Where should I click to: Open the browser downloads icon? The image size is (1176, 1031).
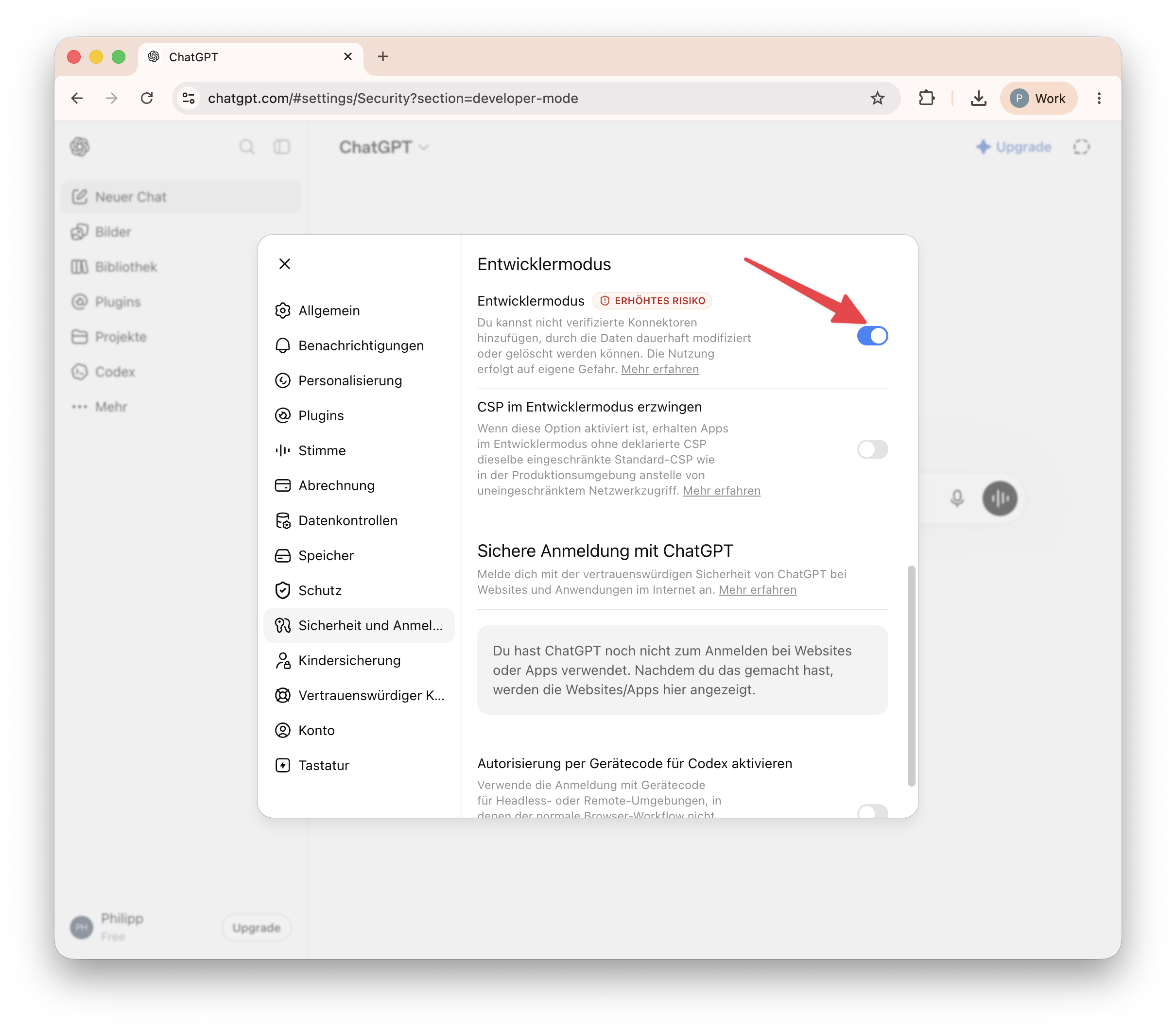point(978,98)
